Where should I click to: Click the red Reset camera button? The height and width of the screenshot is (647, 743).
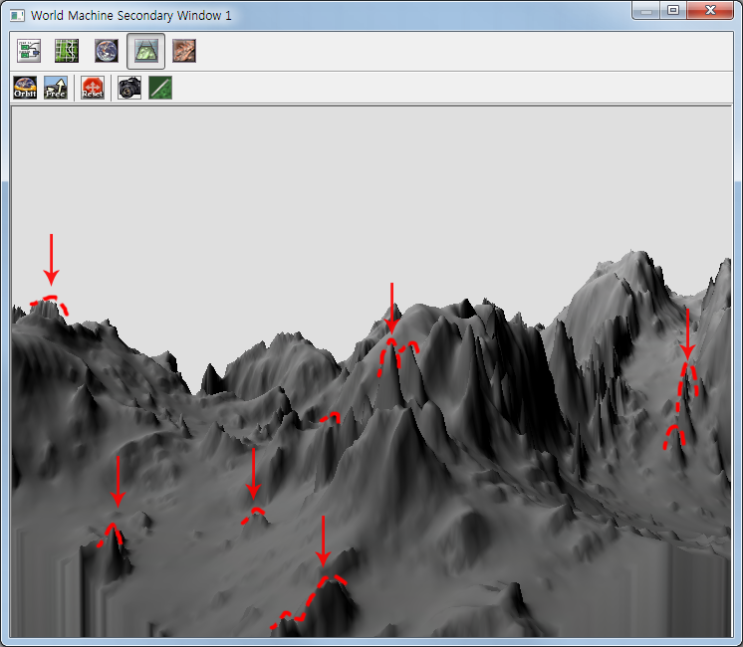click(x=92, y=88)
